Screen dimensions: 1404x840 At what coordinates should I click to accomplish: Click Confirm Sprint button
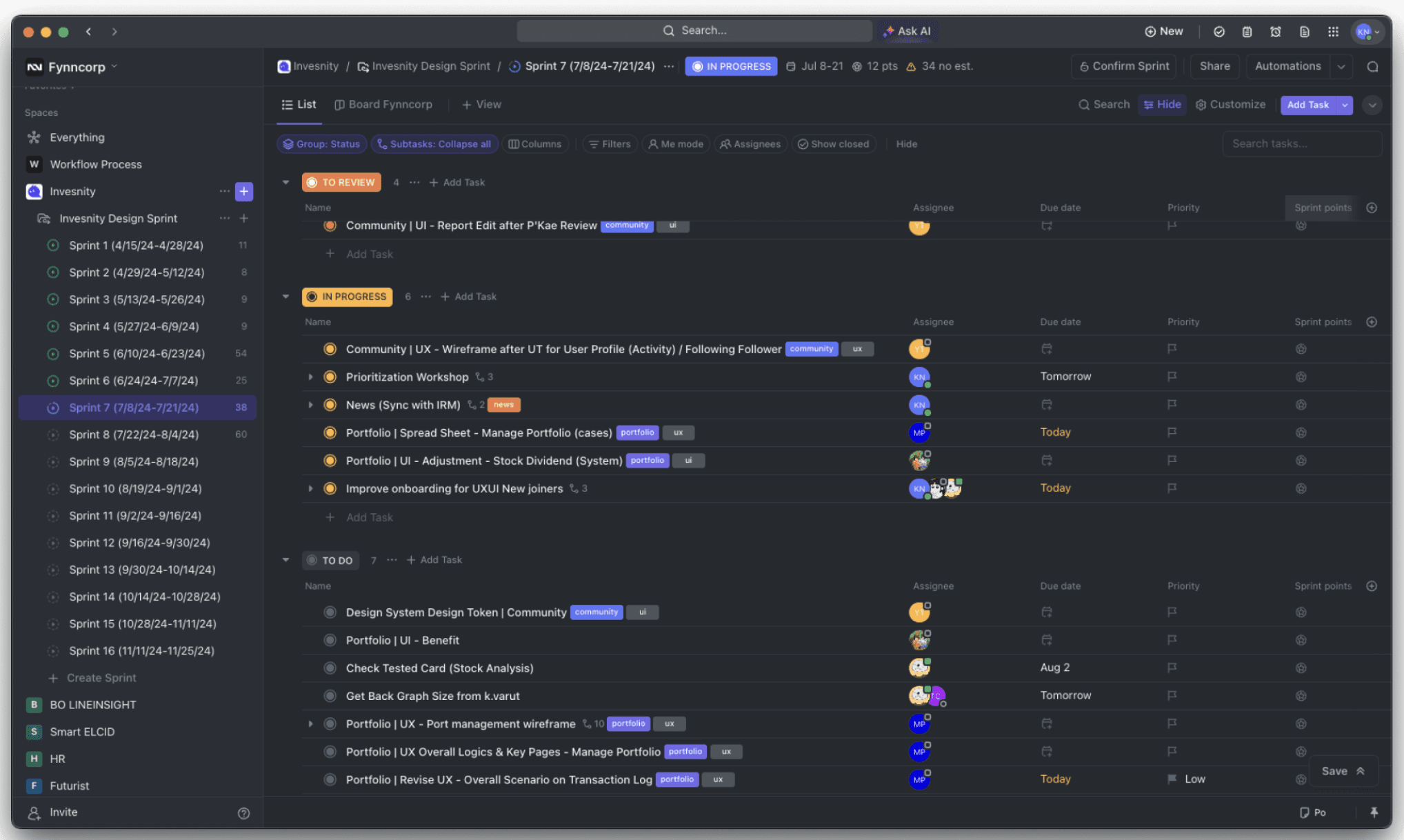coord(1123,66)
